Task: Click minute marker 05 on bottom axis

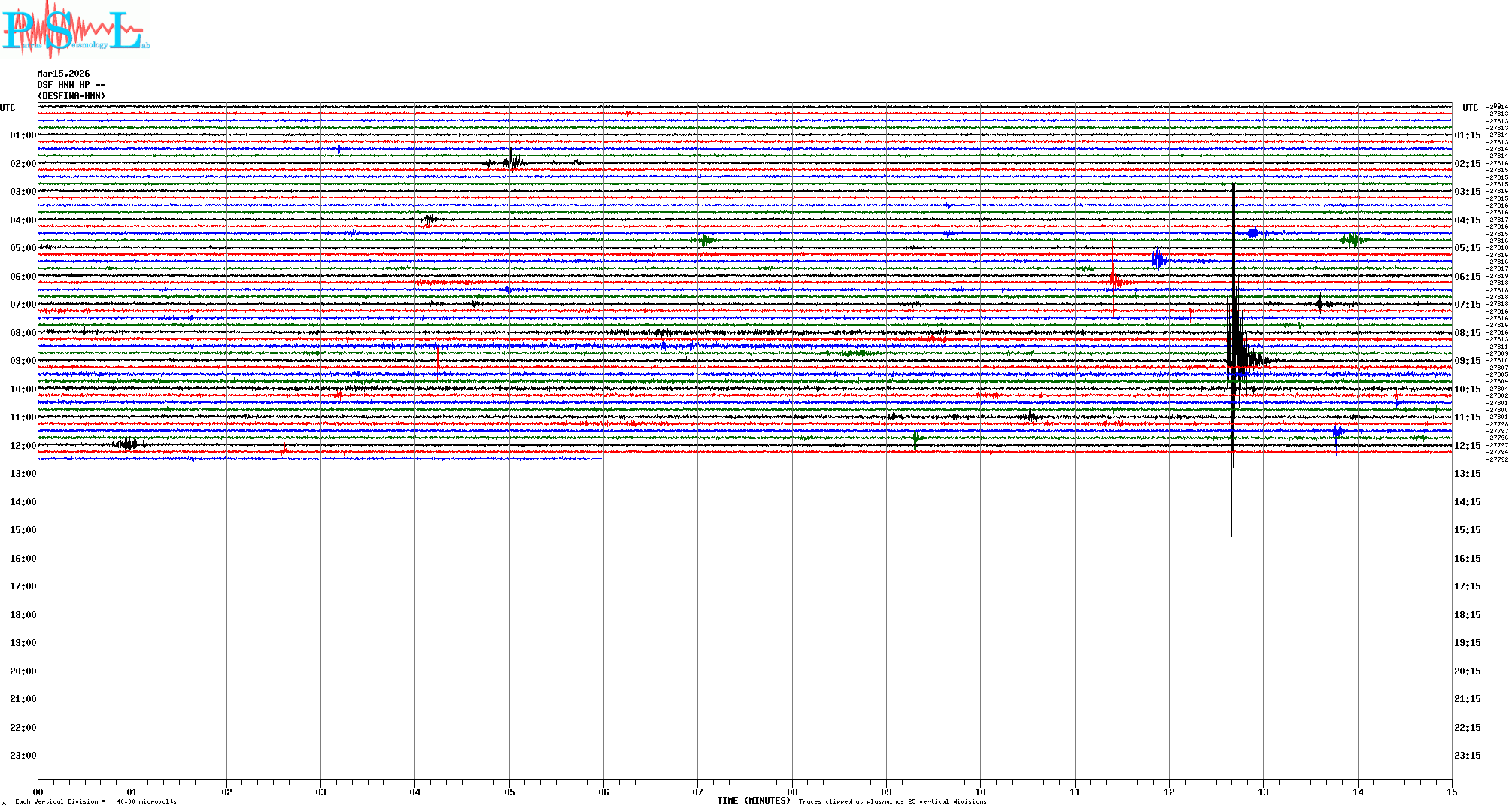Action: 509,792
